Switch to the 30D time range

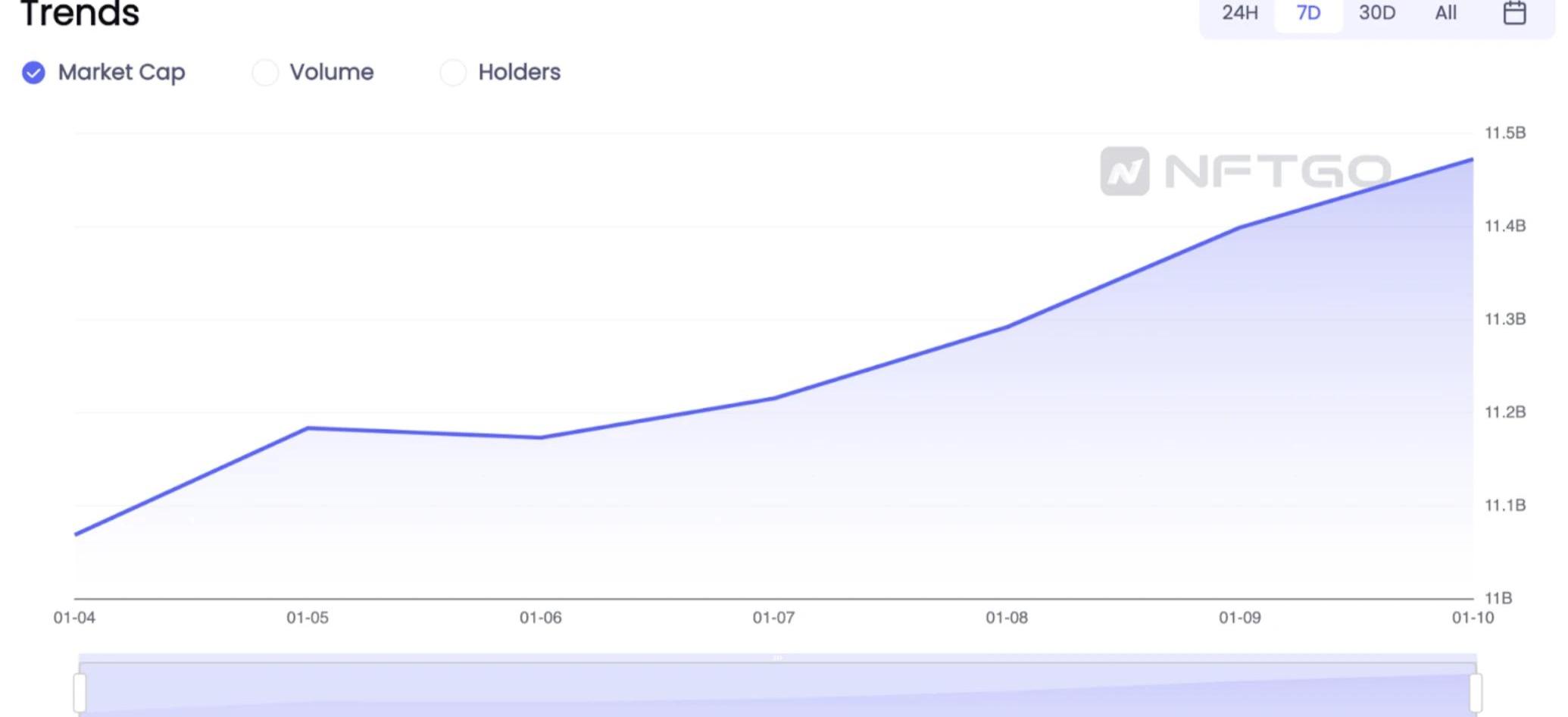tap(1376, 13)
